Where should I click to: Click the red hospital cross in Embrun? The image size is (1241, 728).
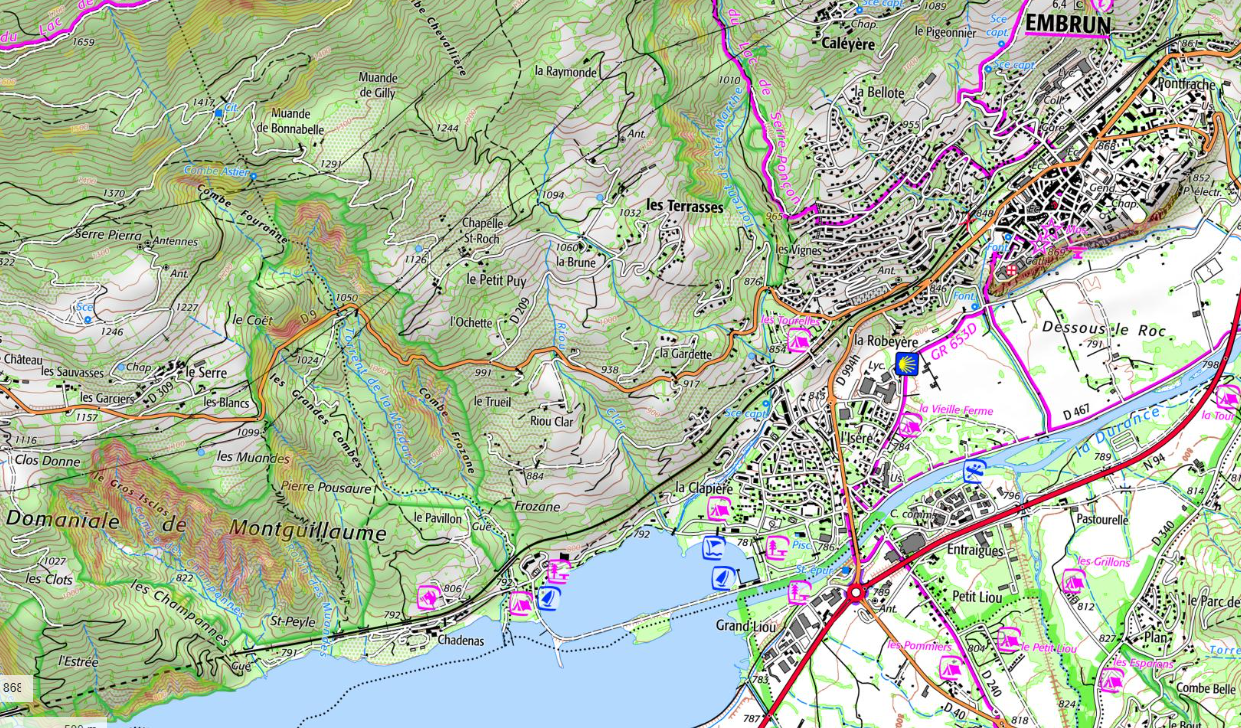tap(1011, 270)
